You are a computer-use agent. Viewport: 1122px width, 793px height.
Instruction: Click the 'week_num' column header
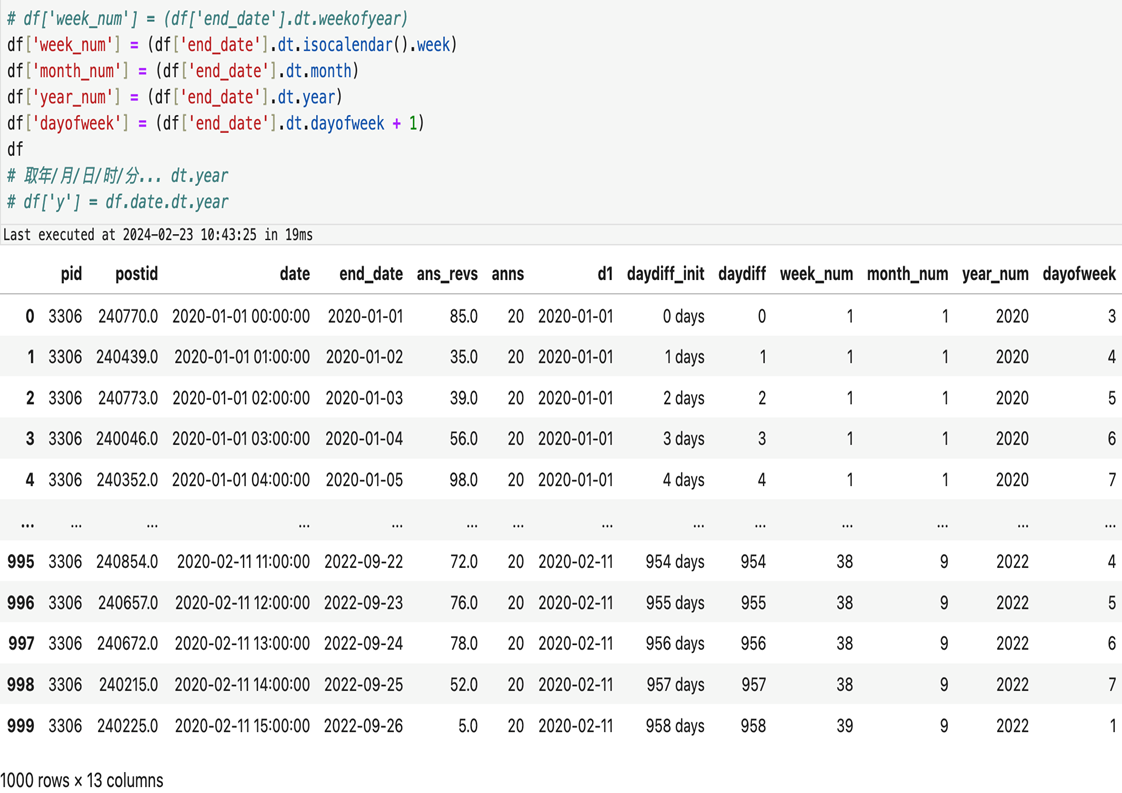(816, 274)
